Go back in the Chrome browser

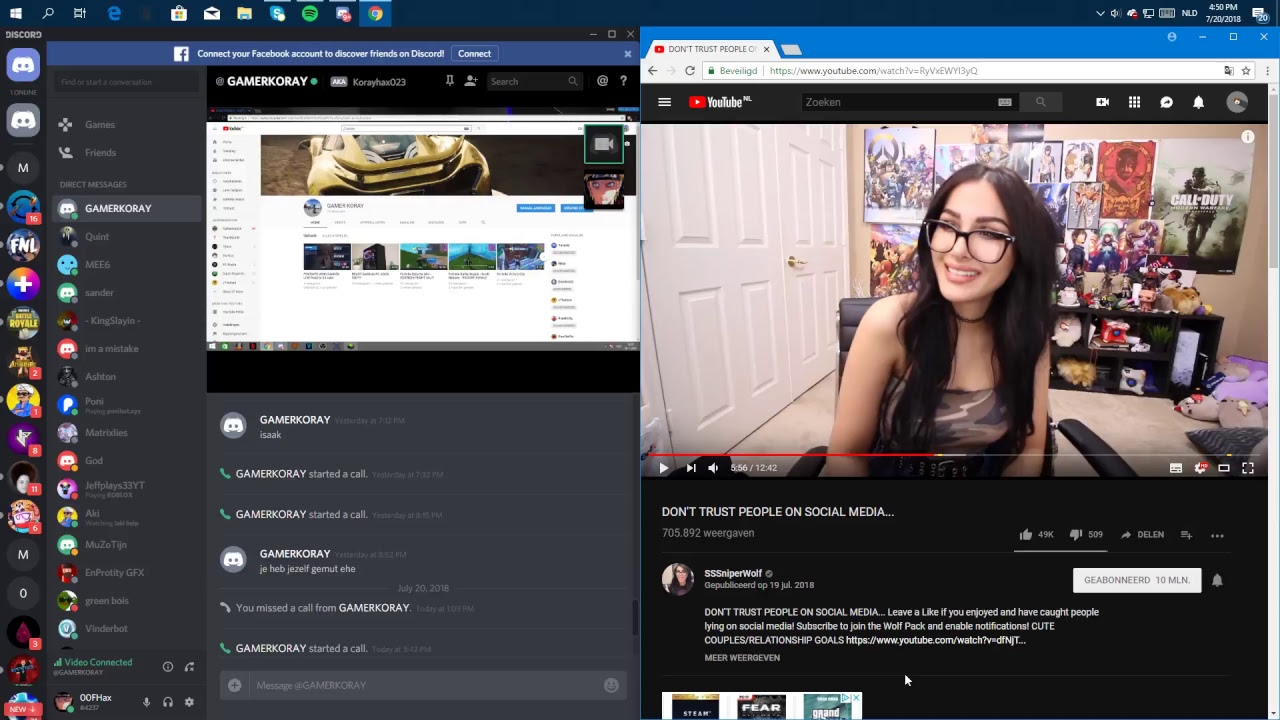coord(653,71)
